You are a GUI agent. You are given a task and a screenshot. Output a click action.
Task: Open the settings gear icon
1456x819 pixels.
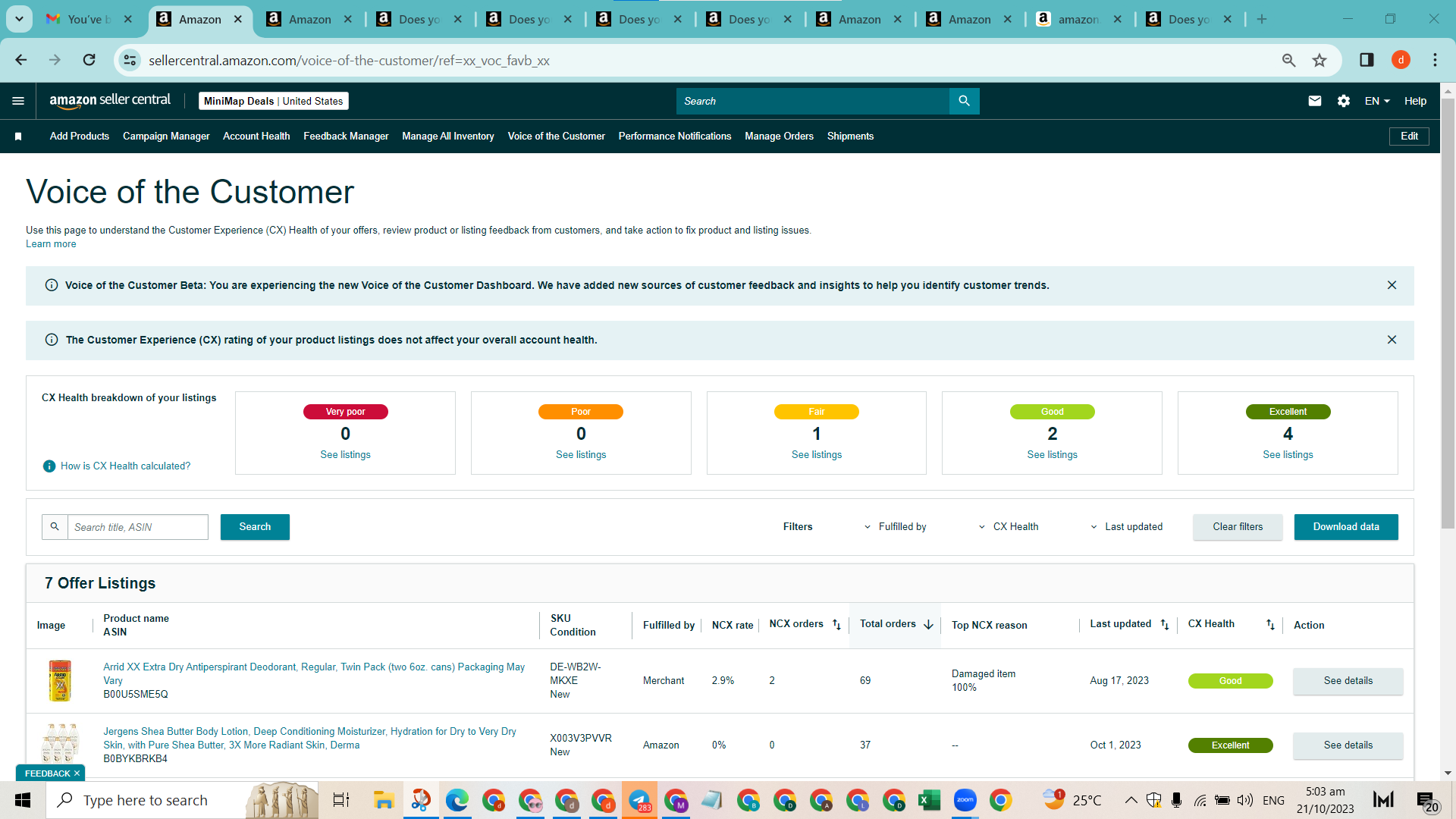coord(1343,101)
